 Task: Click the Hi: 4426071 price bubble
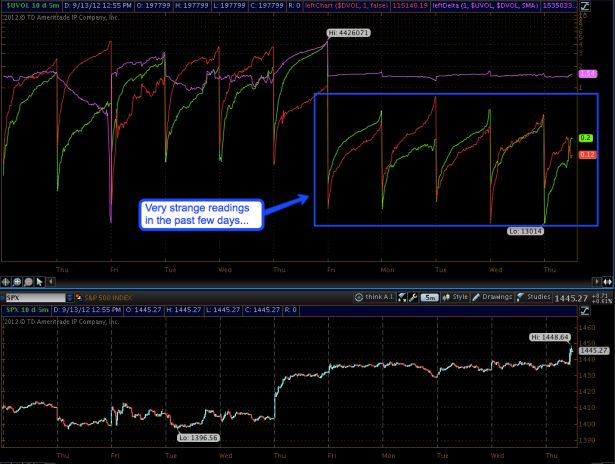click(349, 33)
